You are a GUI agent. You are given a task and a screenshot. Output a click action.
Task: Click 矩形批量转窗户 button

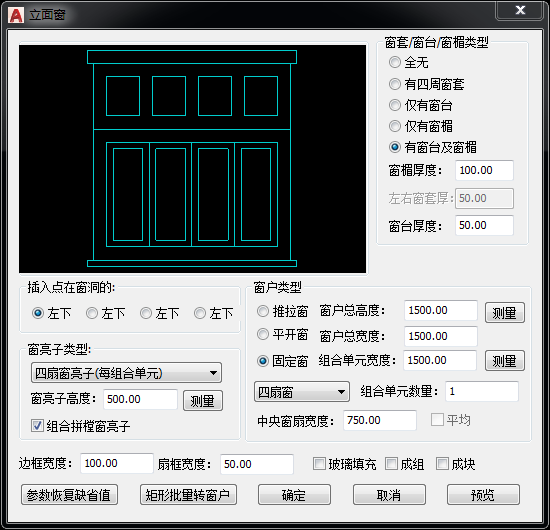188,495
